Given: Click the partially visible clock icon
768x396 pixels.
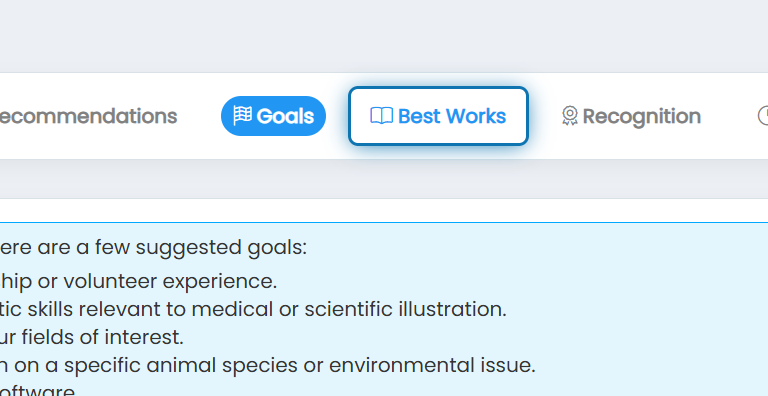Looking at the screenshot, I should [763, 116].
